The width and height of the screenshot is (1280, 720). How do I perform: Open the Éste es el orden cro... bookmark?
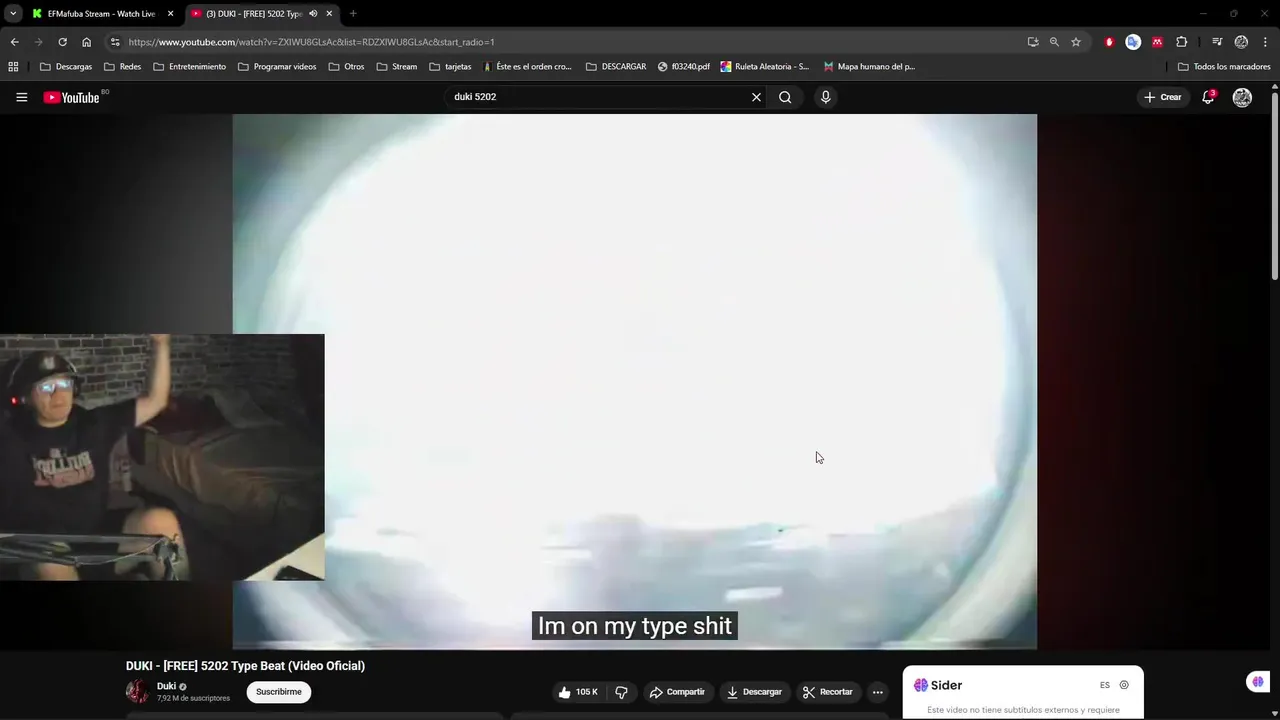pos(527,67)
